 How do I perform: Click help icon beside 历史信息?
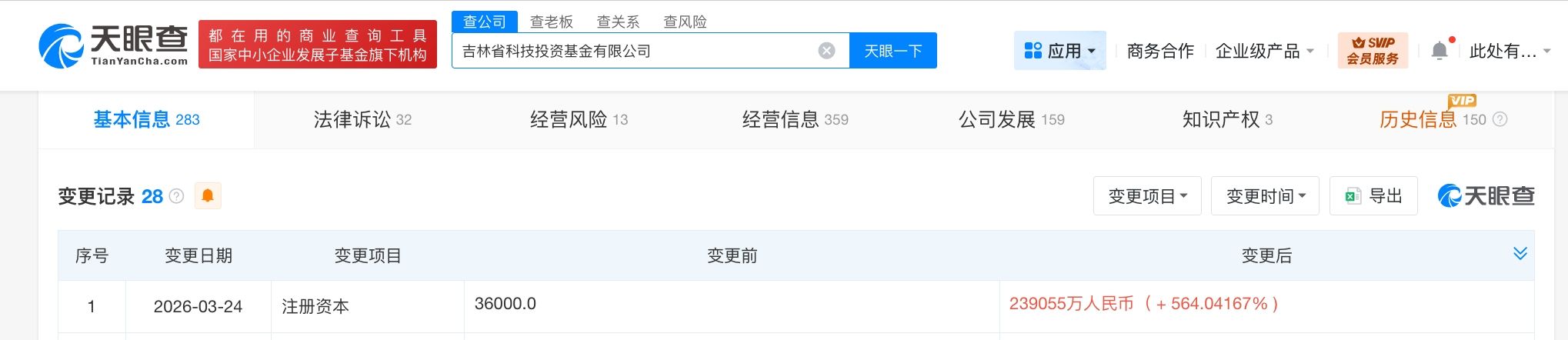(x=1500, y=119)
